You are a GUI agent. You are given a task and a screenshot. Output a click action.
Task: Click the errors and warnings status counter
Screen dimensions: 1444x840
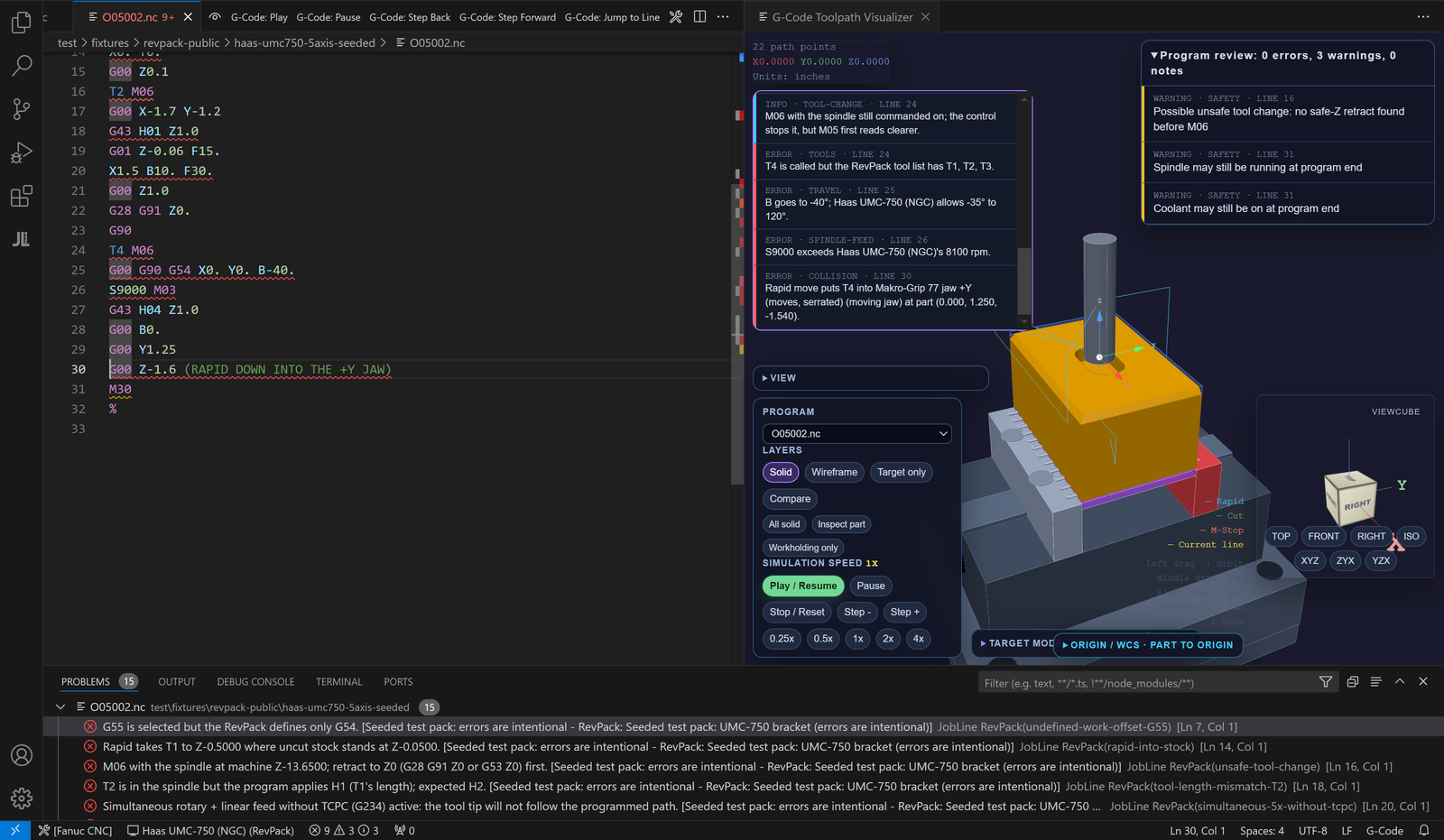pos(344,830)
